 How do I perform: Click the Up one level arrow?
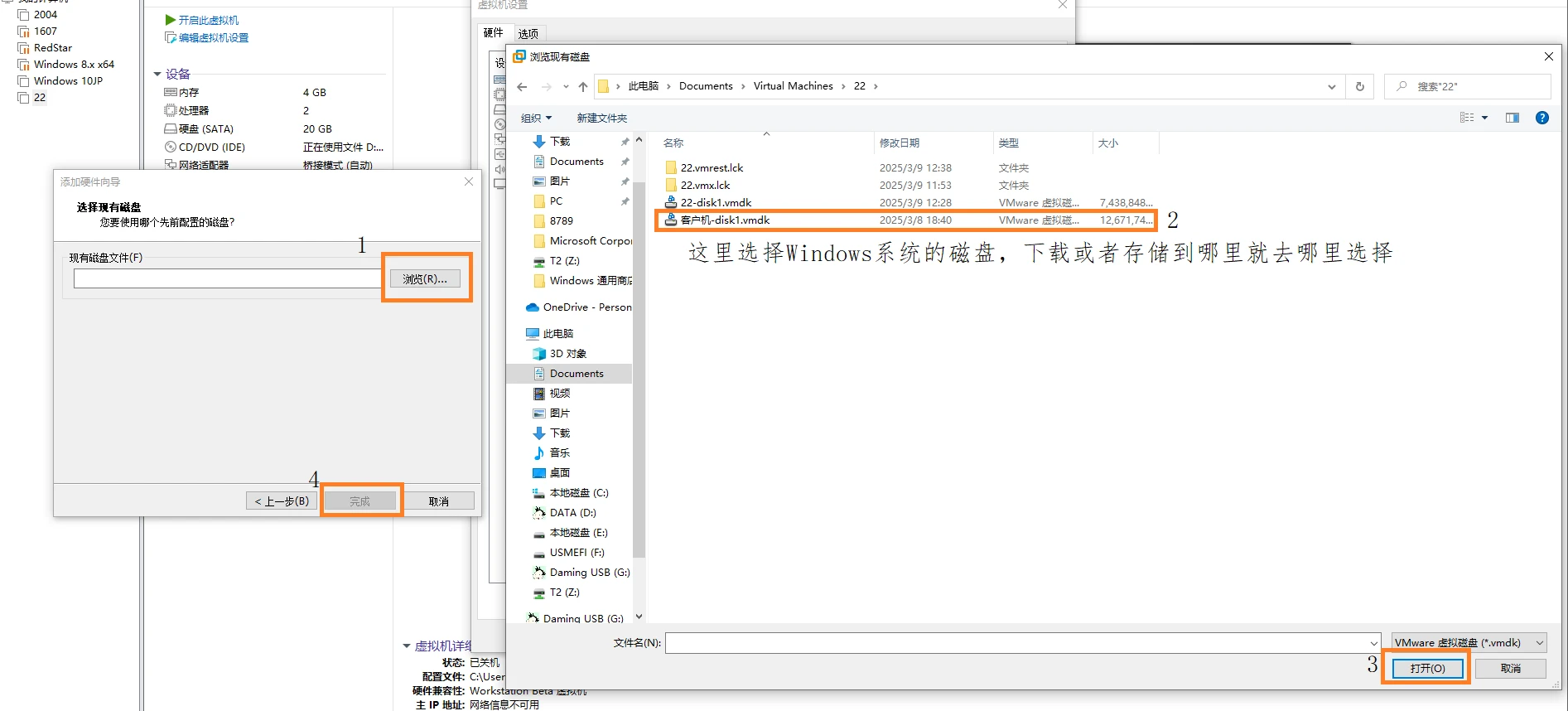click(x=583, y=87)
